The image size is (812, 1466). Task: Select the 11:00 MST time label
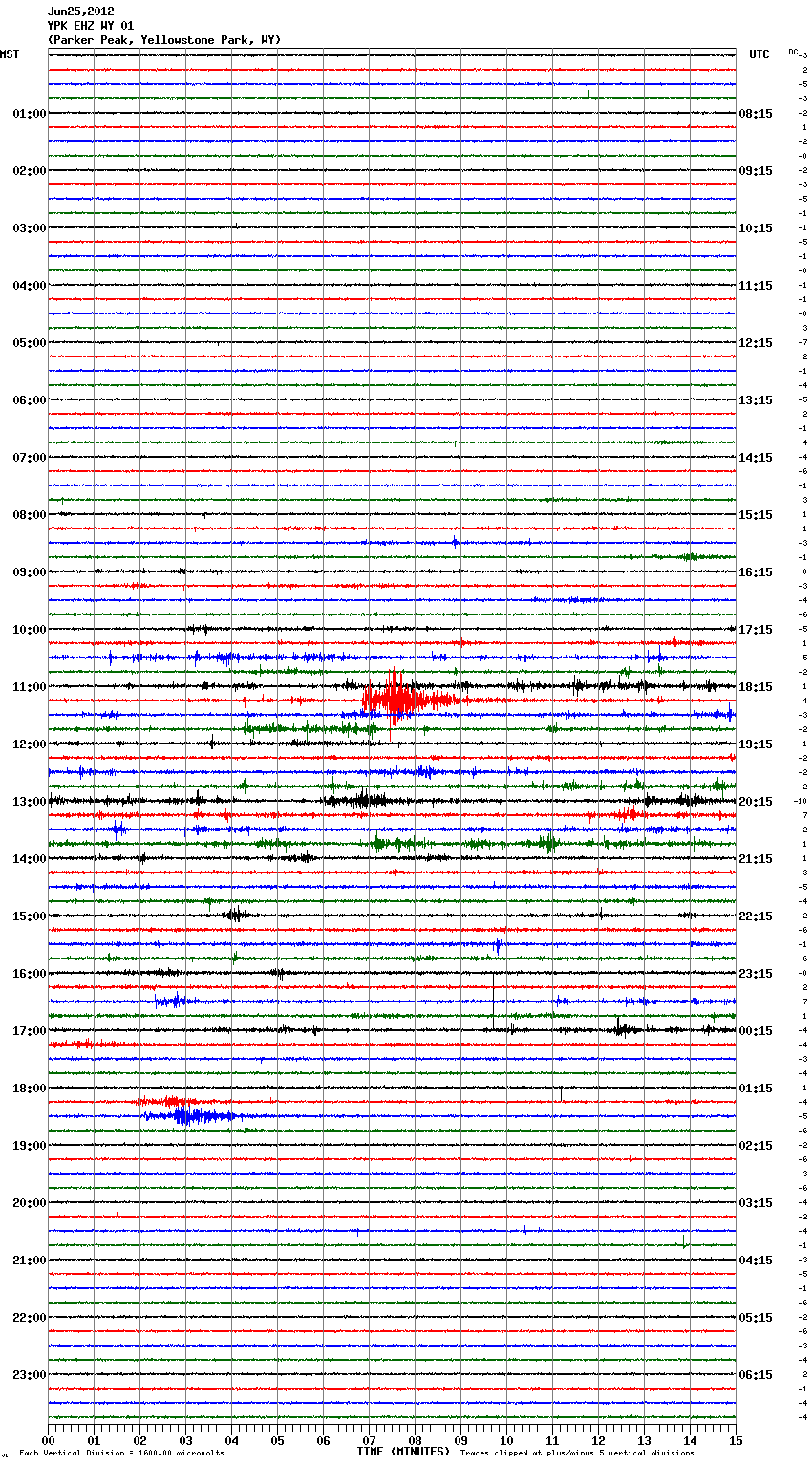[x=30, y=687]
